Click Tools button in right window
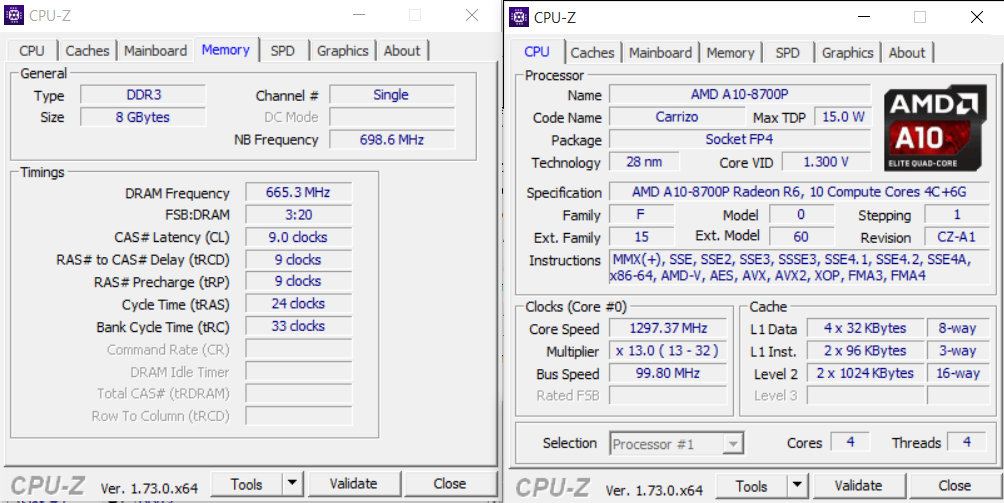The height and width of the screenshot is (503, 1004). tap(752, 486)
